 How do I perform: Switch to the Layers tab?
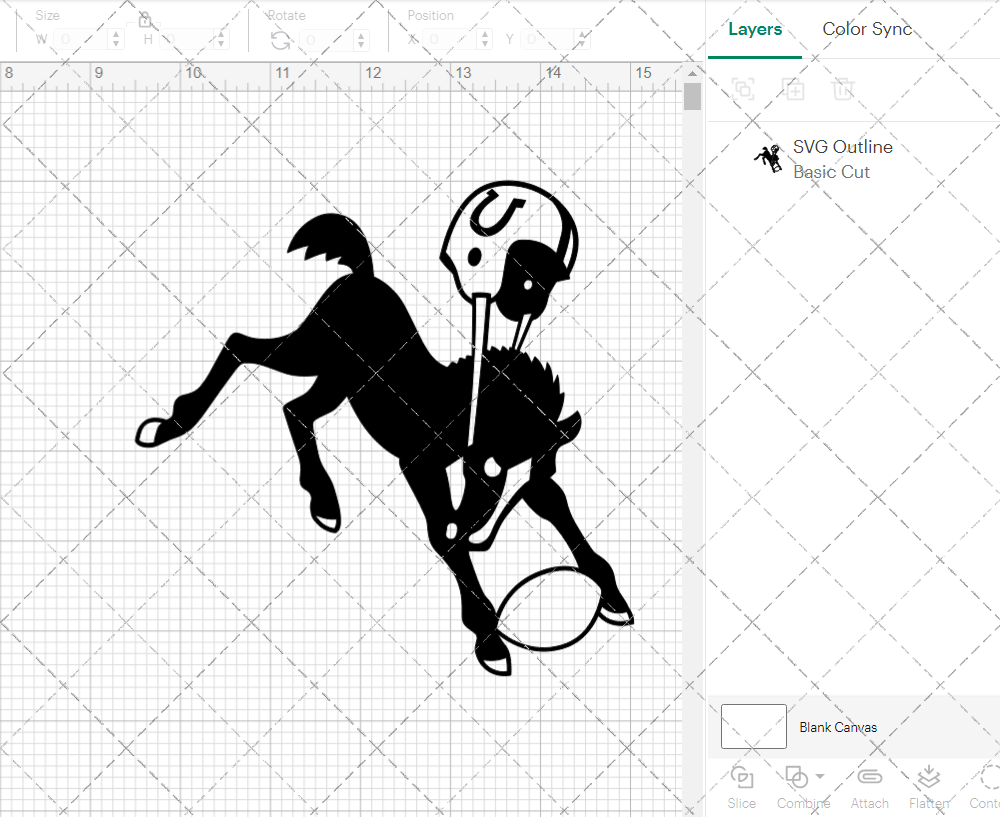[x=754, y=29]
